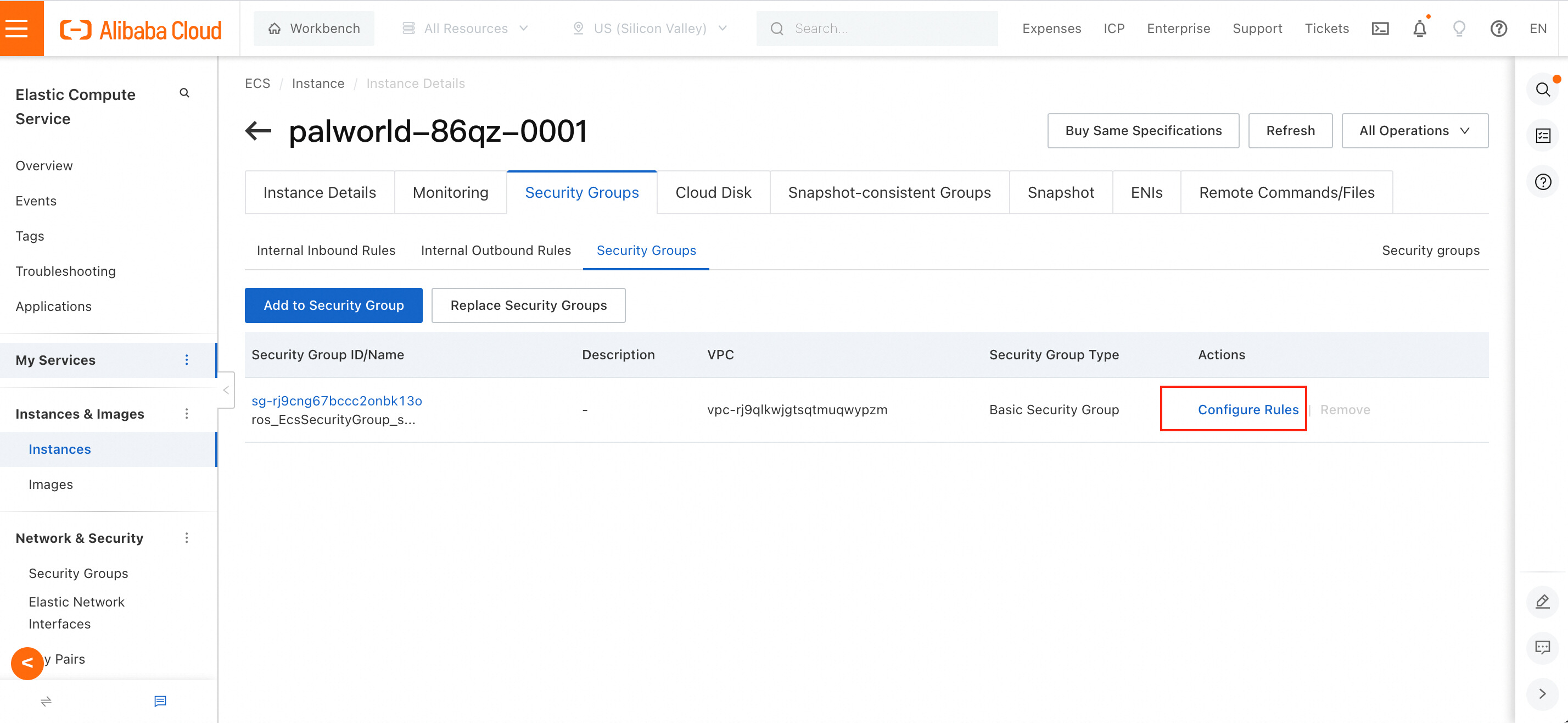
Task: Open the Remote Commands/Files tab
Action: tap(1287, 192)
